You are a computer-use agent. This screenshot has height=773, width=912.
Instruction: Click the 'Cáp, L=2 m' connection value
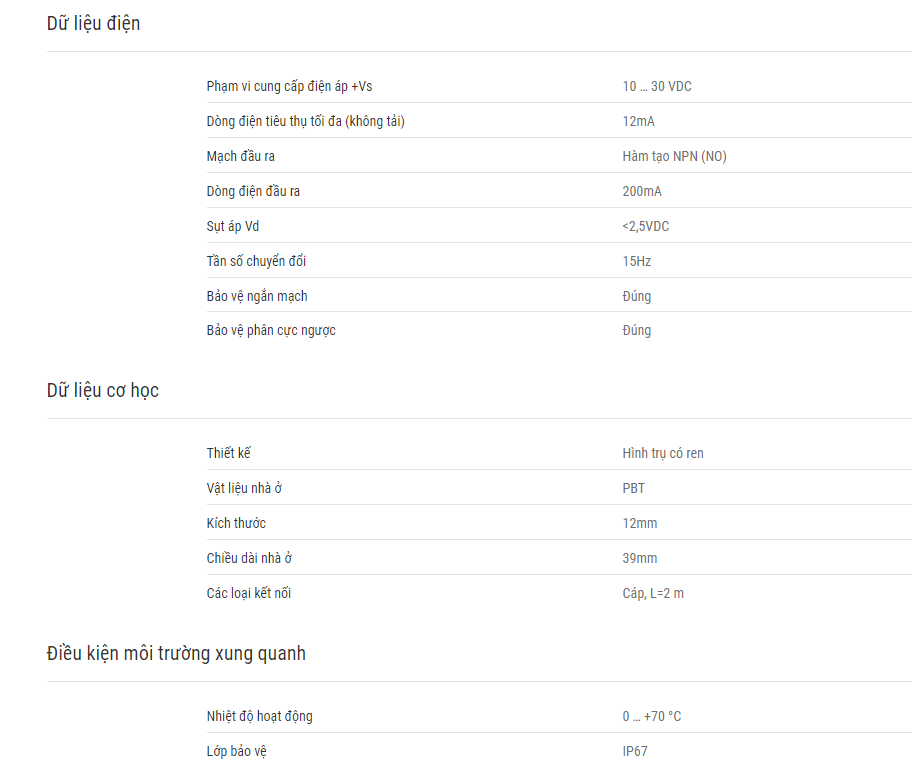pos(653,593)
